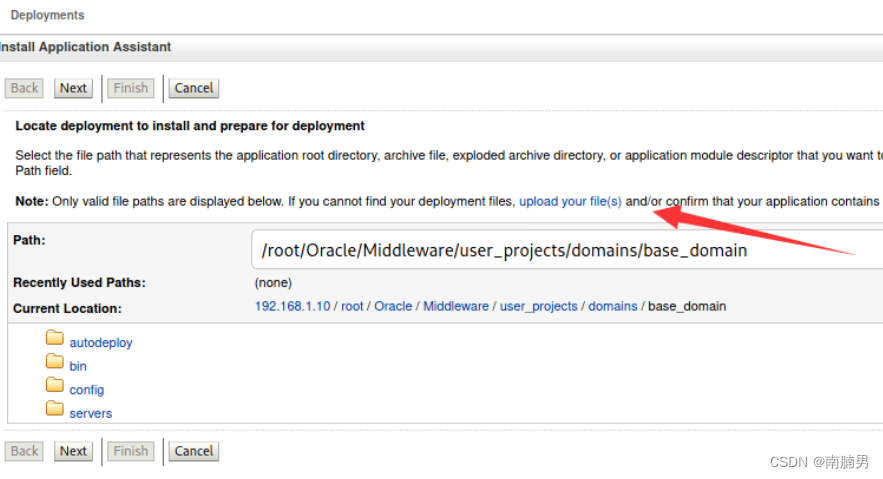Viewport: 883px width, 479px height.
Task: Click the top Finish button
Action: pos(131,88)
